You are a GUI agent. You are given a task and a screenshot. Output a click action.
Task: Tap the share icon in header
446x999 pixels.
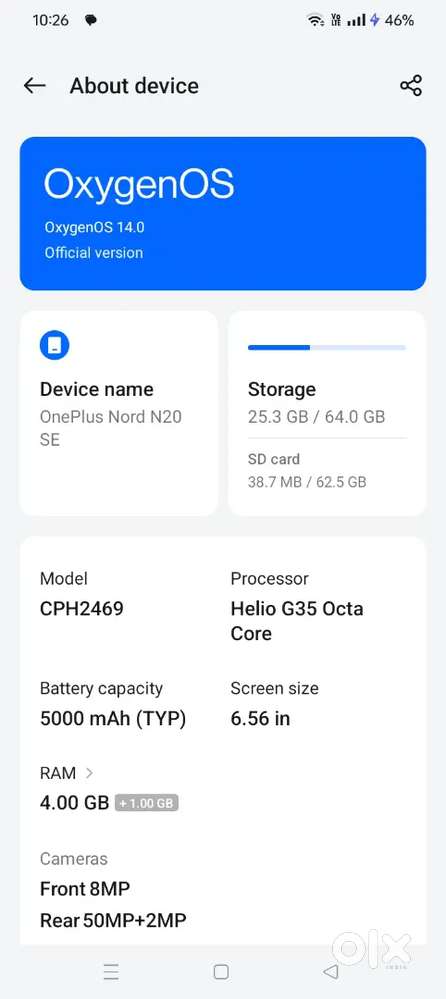click(x=411, y=85)
